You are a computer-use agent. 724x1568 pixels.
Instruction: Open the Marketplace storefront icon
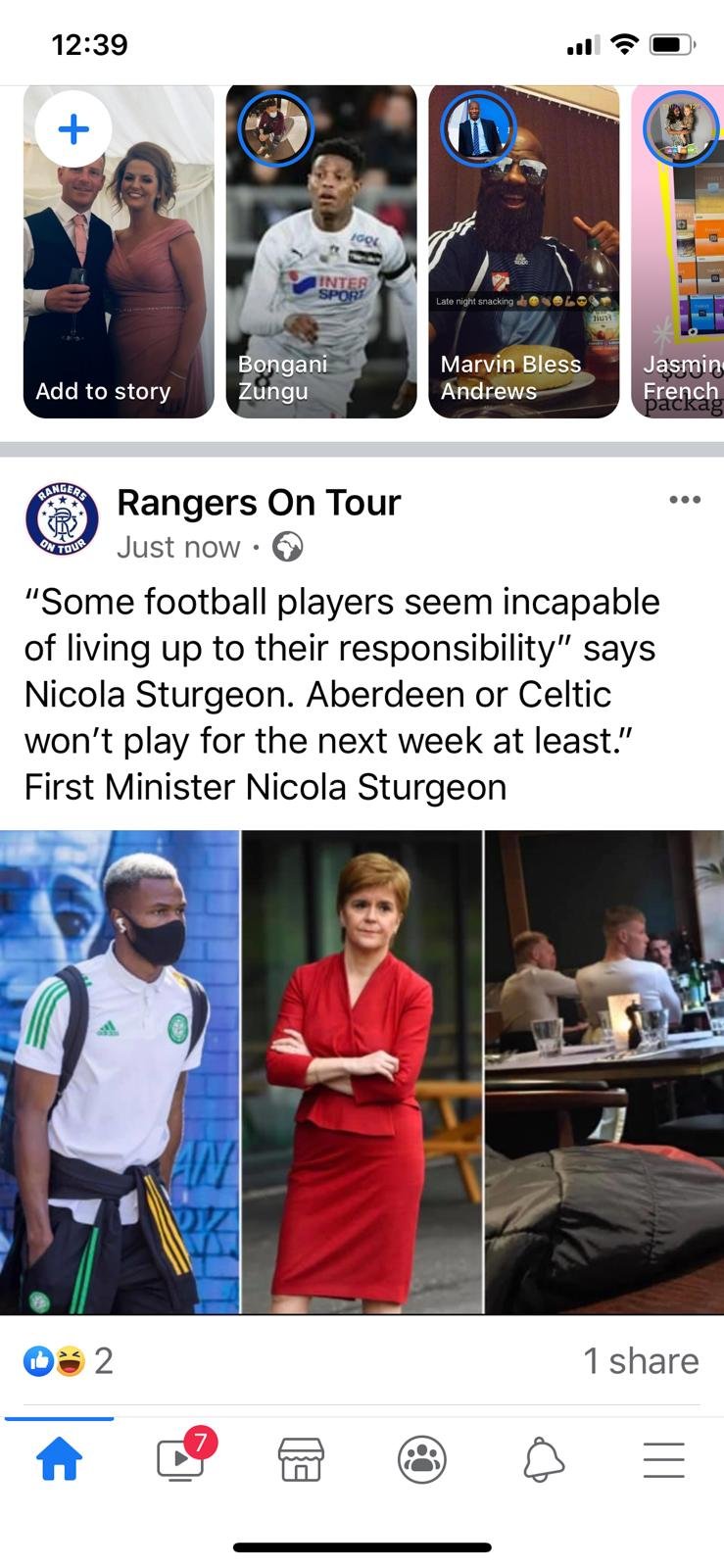click(x=301, y=1459)
